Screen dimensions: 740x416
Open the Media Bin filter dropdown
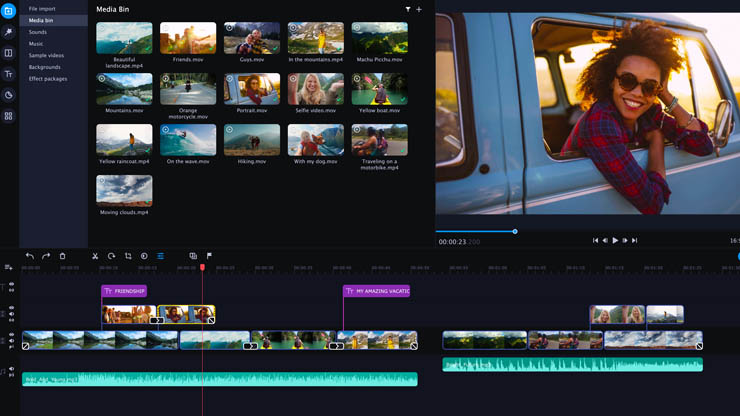408,9
